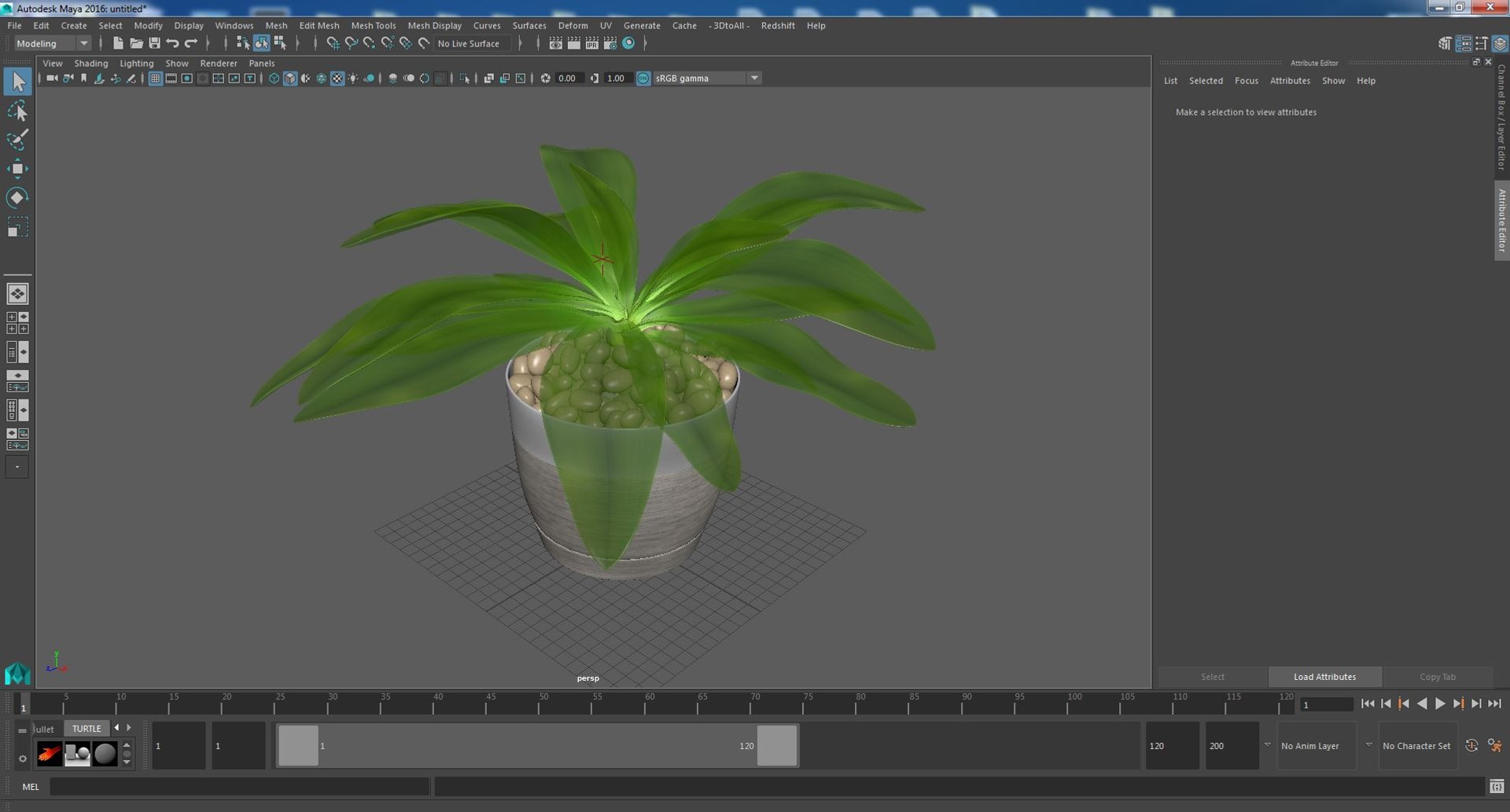Enable snap to curves
Viewport: 1510px width, 812px height.
coord(352,43)
